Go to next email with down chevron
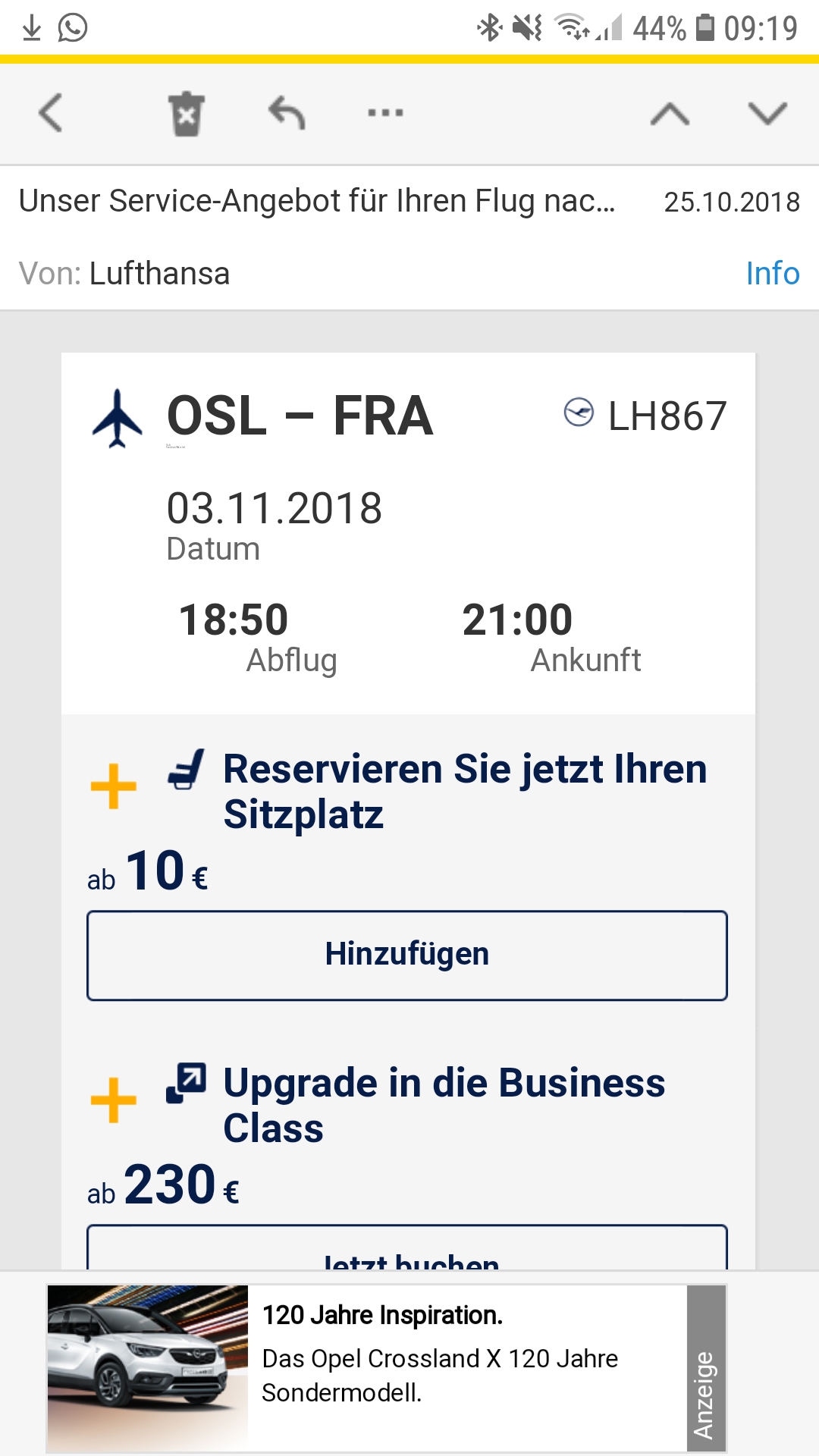819x1456 pixels. tap(767, 114)
